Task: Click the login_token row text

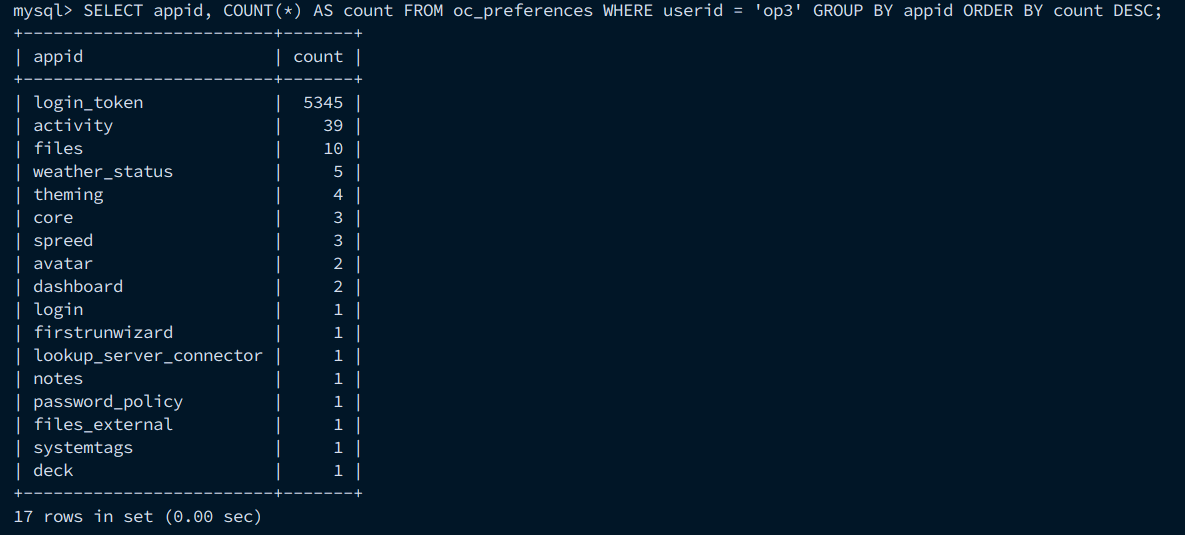Action: pos(88,103)
